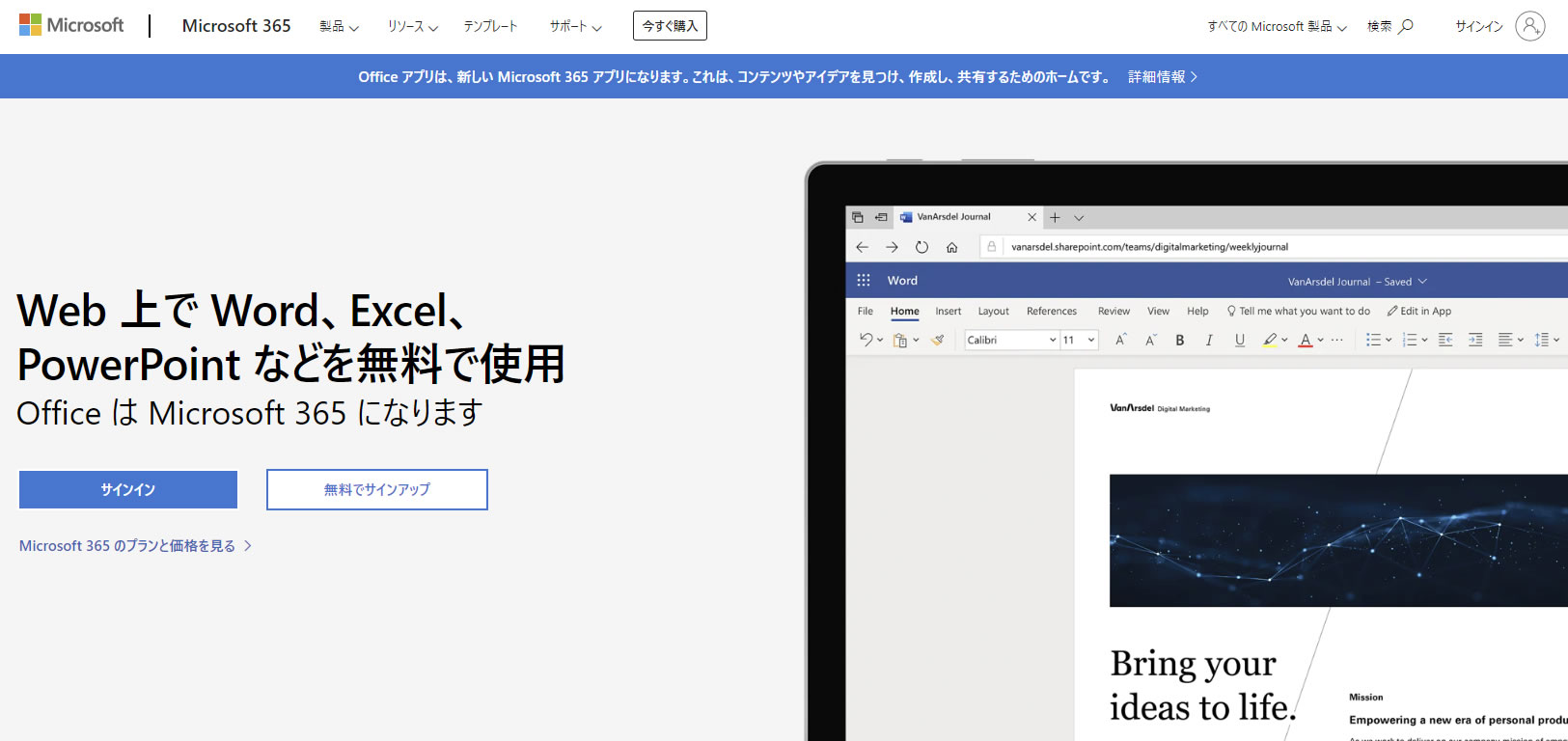The image size is (1568, 741).
Task: Click the set tabs aside icon in mockup
Action: point(881,217)
